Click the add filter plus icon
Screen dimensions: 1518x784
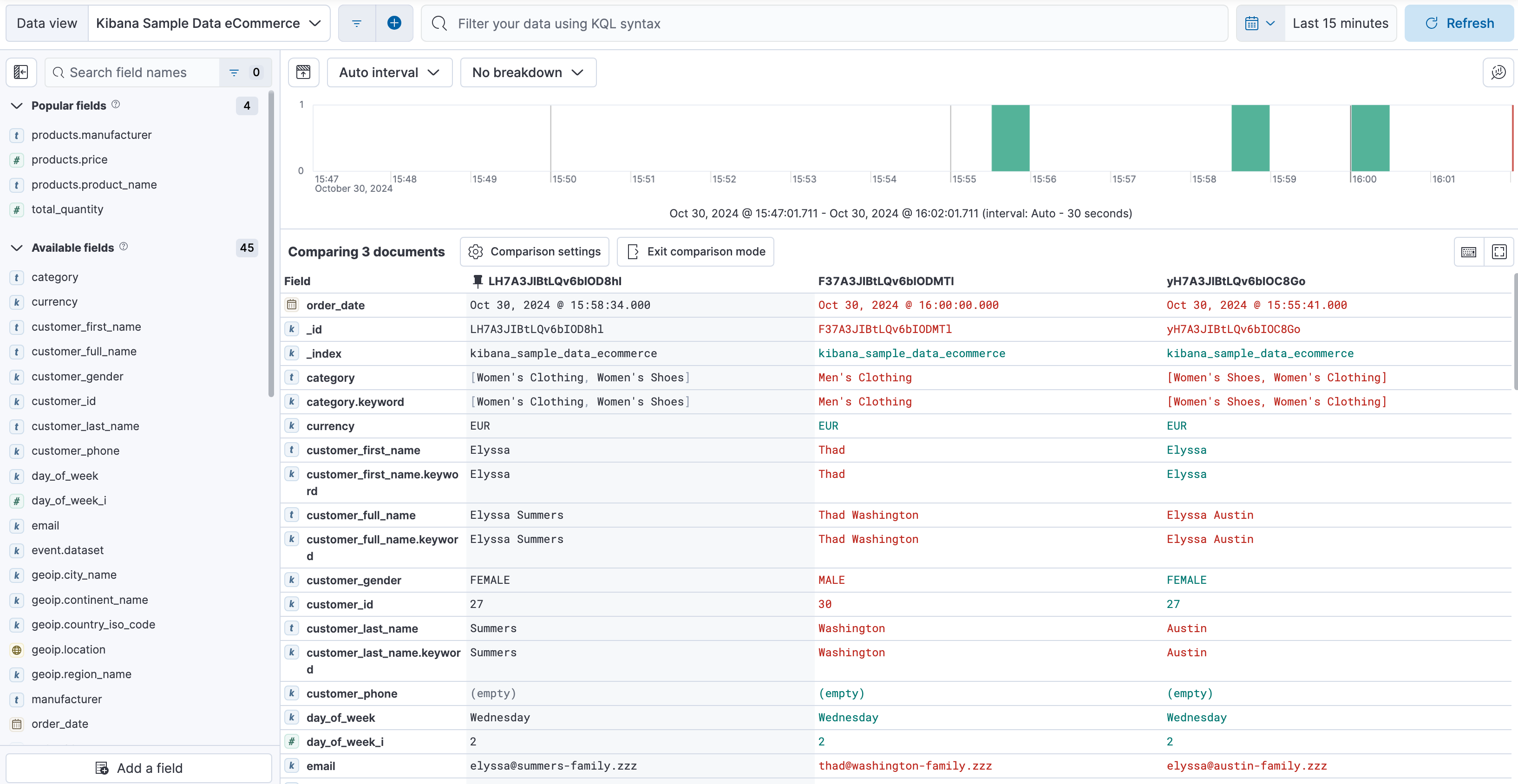point(394,22)
